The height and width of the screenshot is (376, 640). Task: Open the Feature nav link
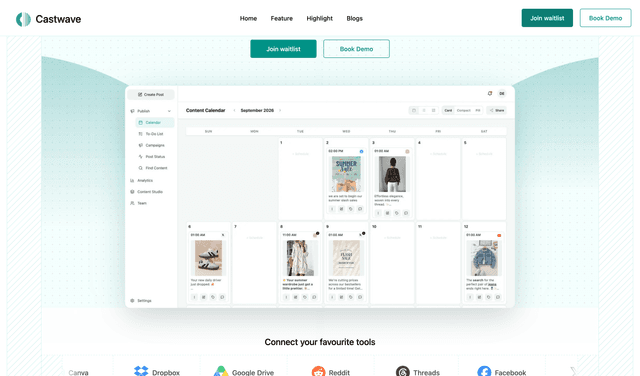pos(282,18)
